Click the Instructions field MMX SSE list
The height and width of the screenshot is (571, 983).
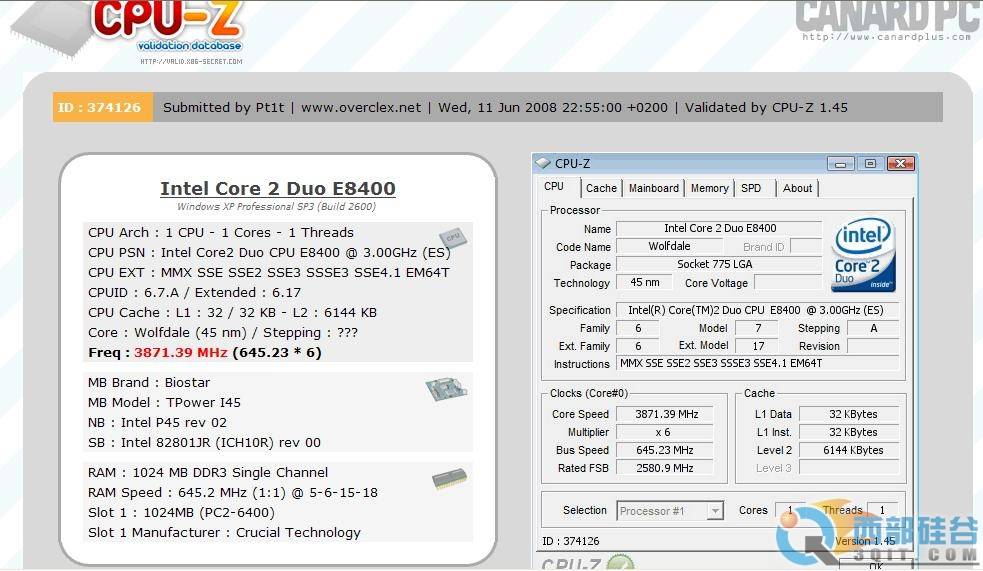click(757, 364)
